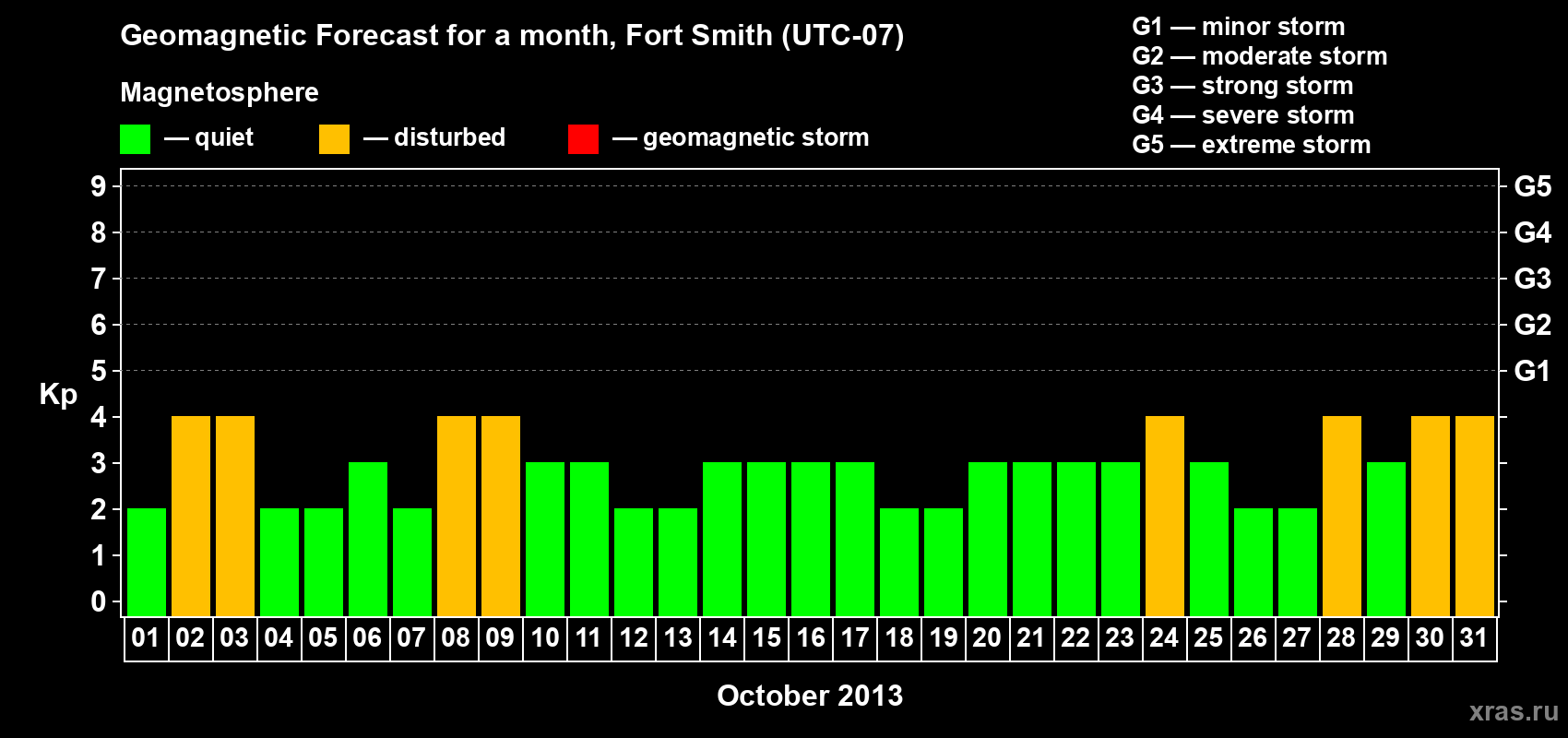
Task: Click the date label '16' on the axis
Action: (811, 638)
